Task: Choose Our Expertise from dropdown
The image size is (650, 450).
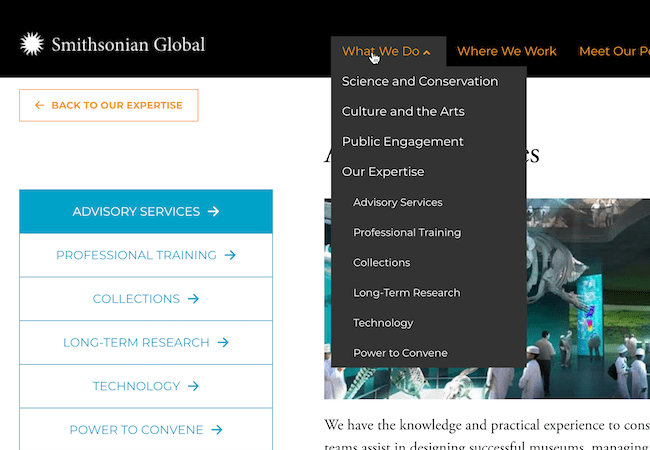Action: [383, 172]
